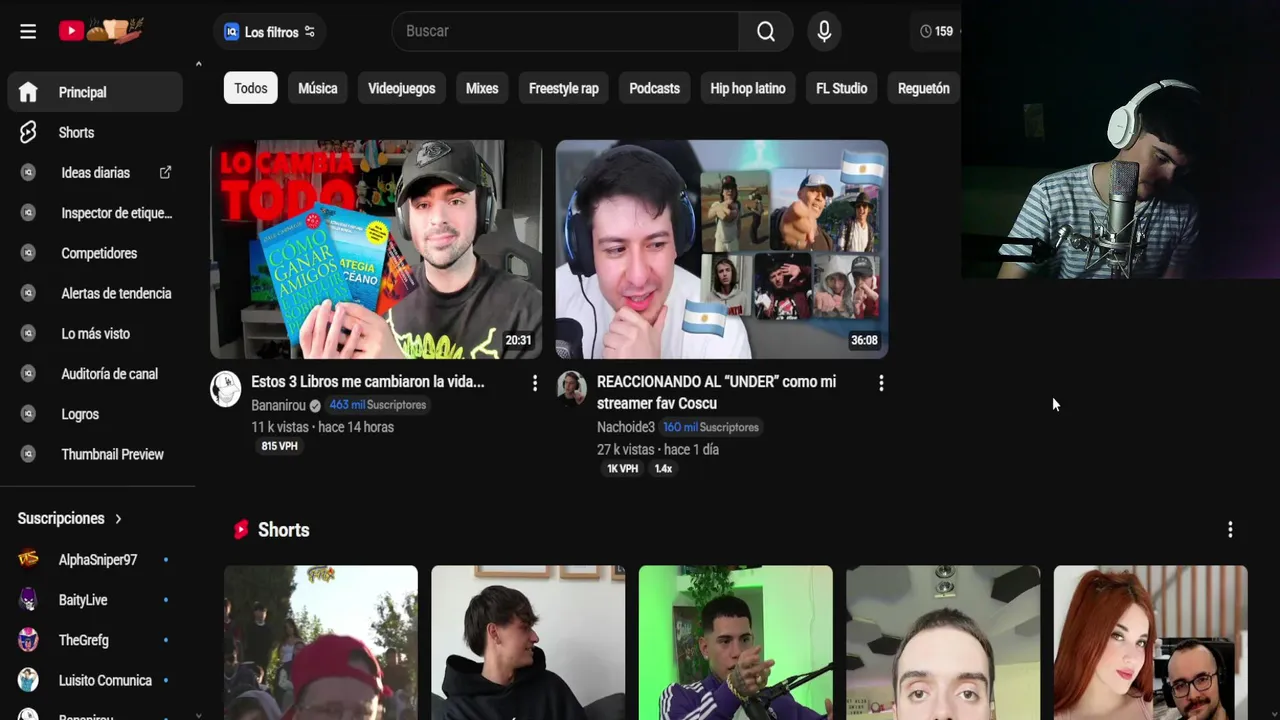Open the hamburger guide menu

click(28, 32)
